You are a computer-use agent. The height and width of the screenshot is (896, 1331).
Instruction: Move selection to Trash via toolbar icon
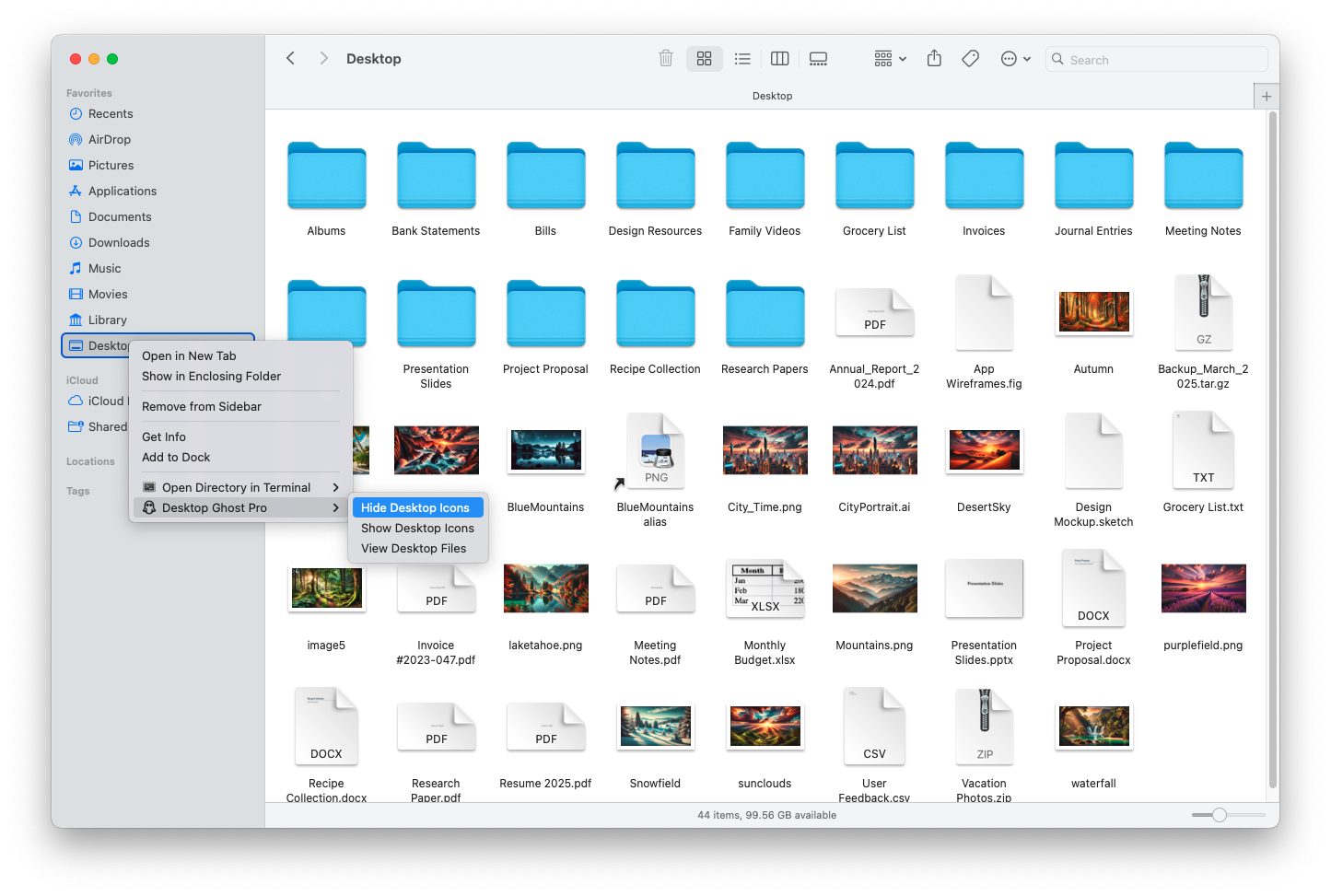pos(666,59)
